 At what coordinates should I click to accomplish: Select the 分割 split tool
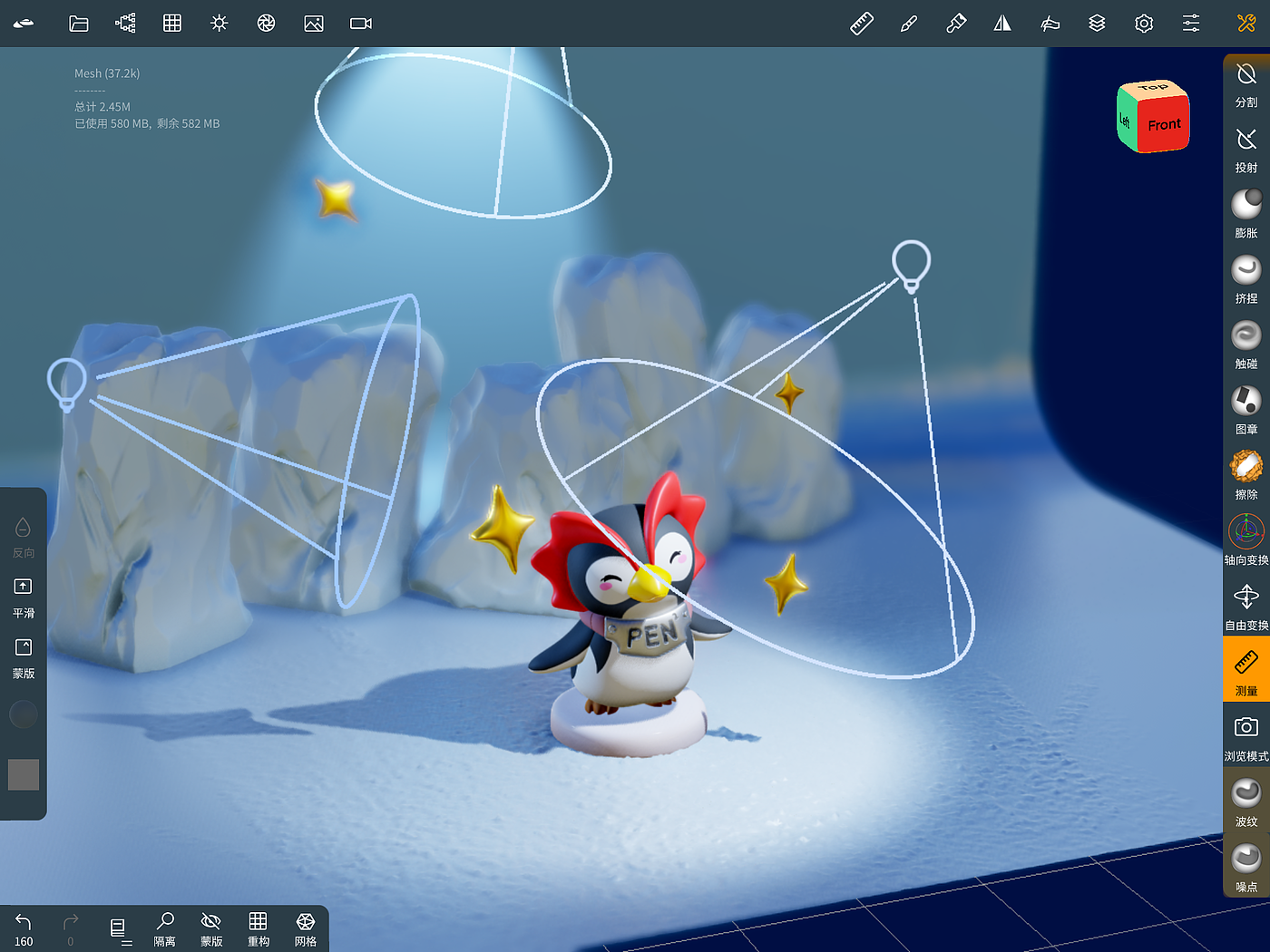(1246, 86)
